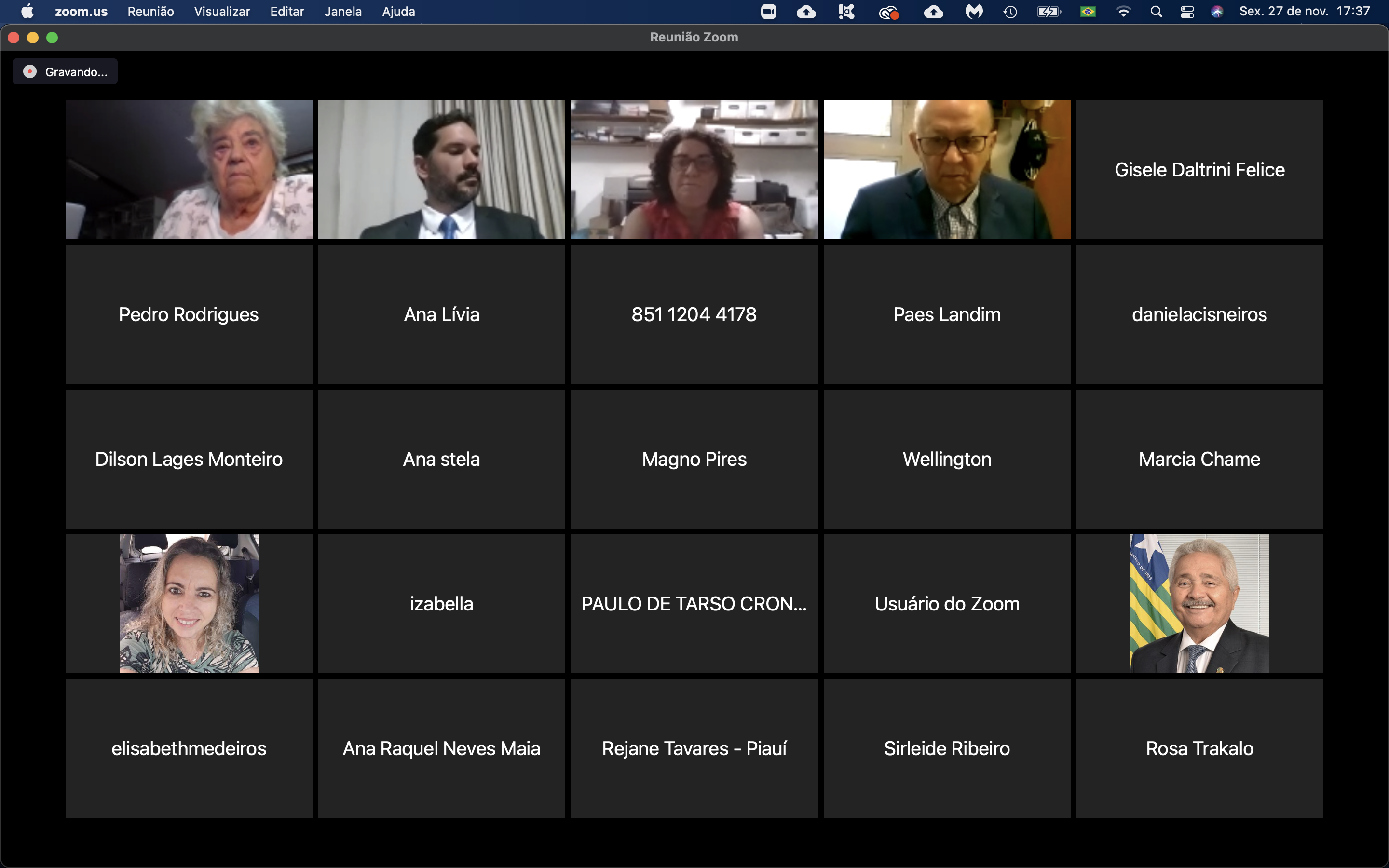The image size is (1389, 868).
Task: Open the Time Machine menu bar icon
Action: point(1010,12)
